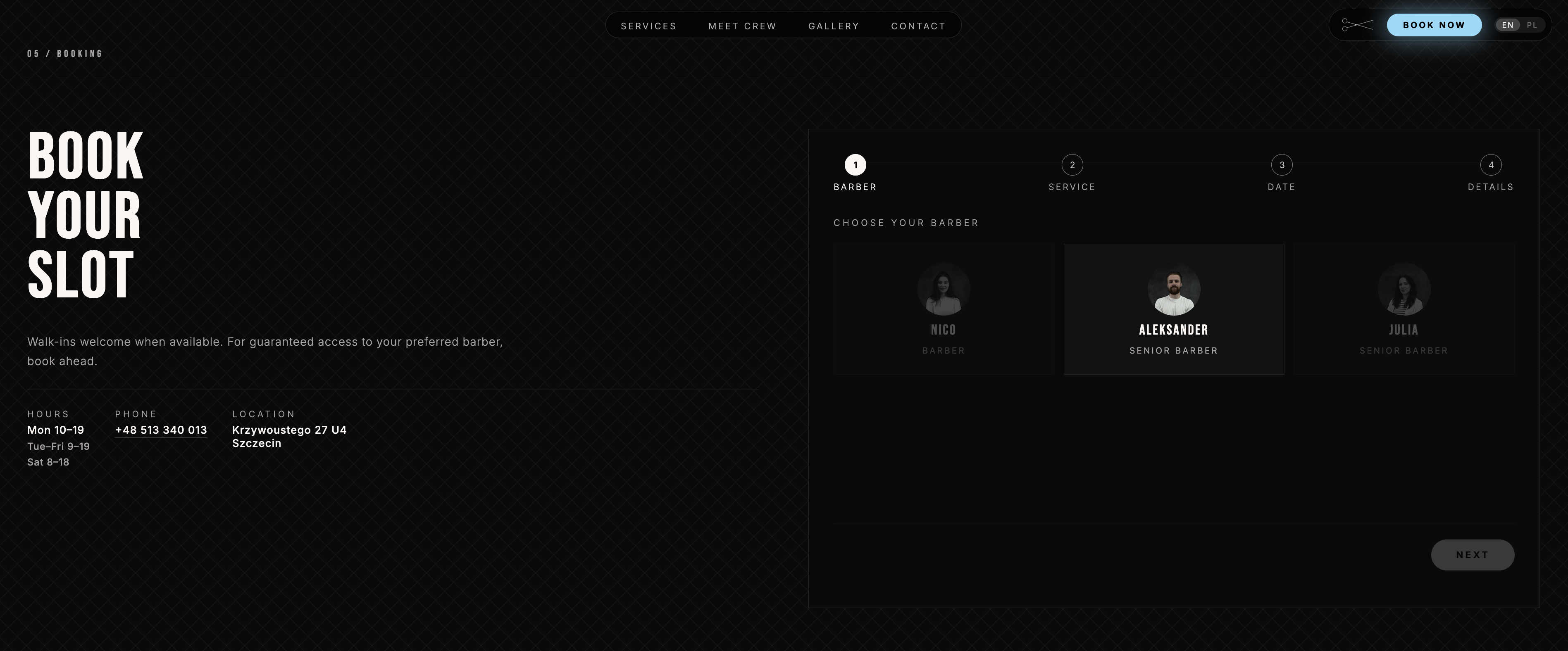Image resolution: width=1568 pixels, height=651 pixels.
Task: Choose Nico by the Barber label
Action: point(944,350)
